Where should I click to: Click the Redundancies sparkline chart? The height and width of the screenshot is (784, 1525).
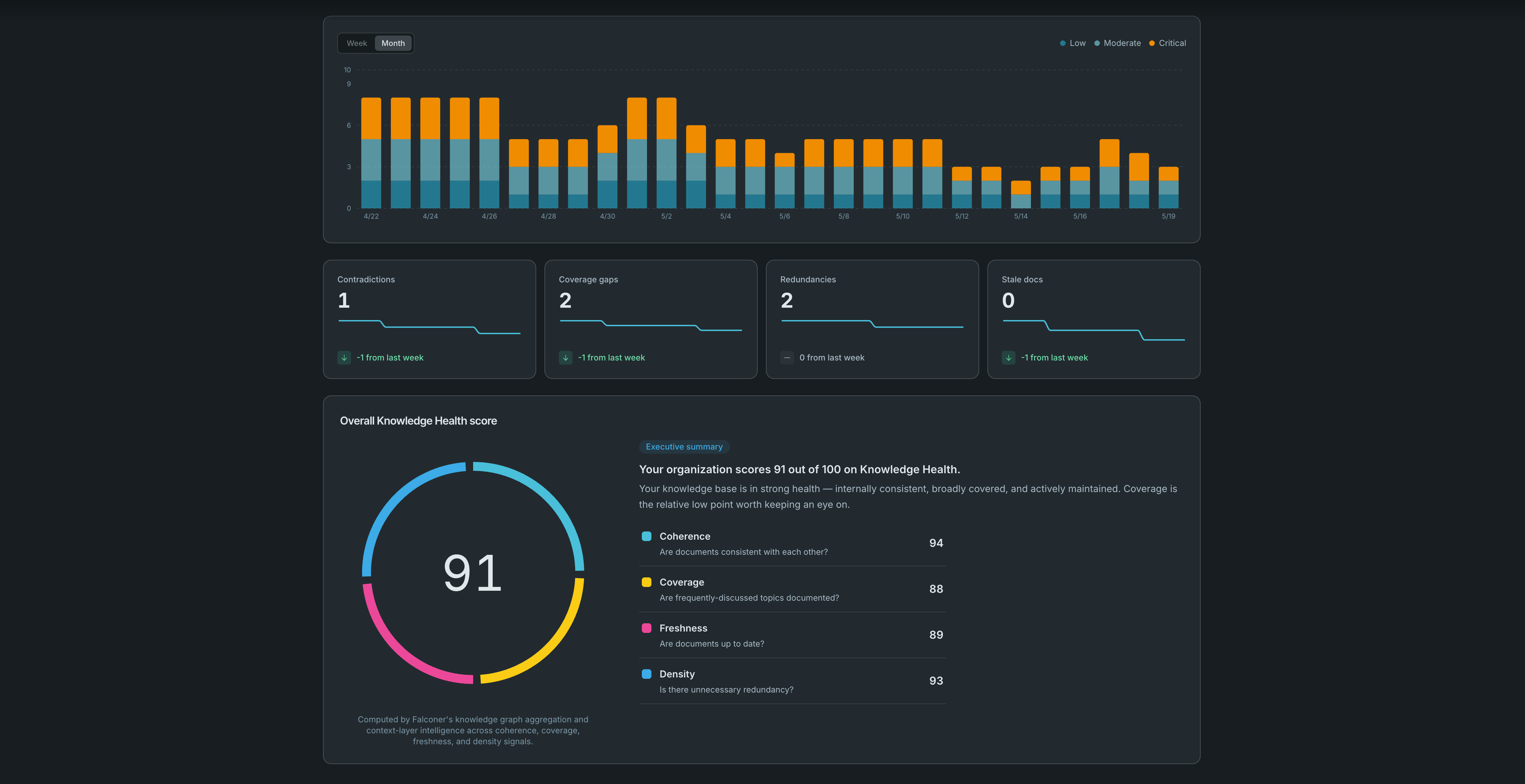[872, 324]
